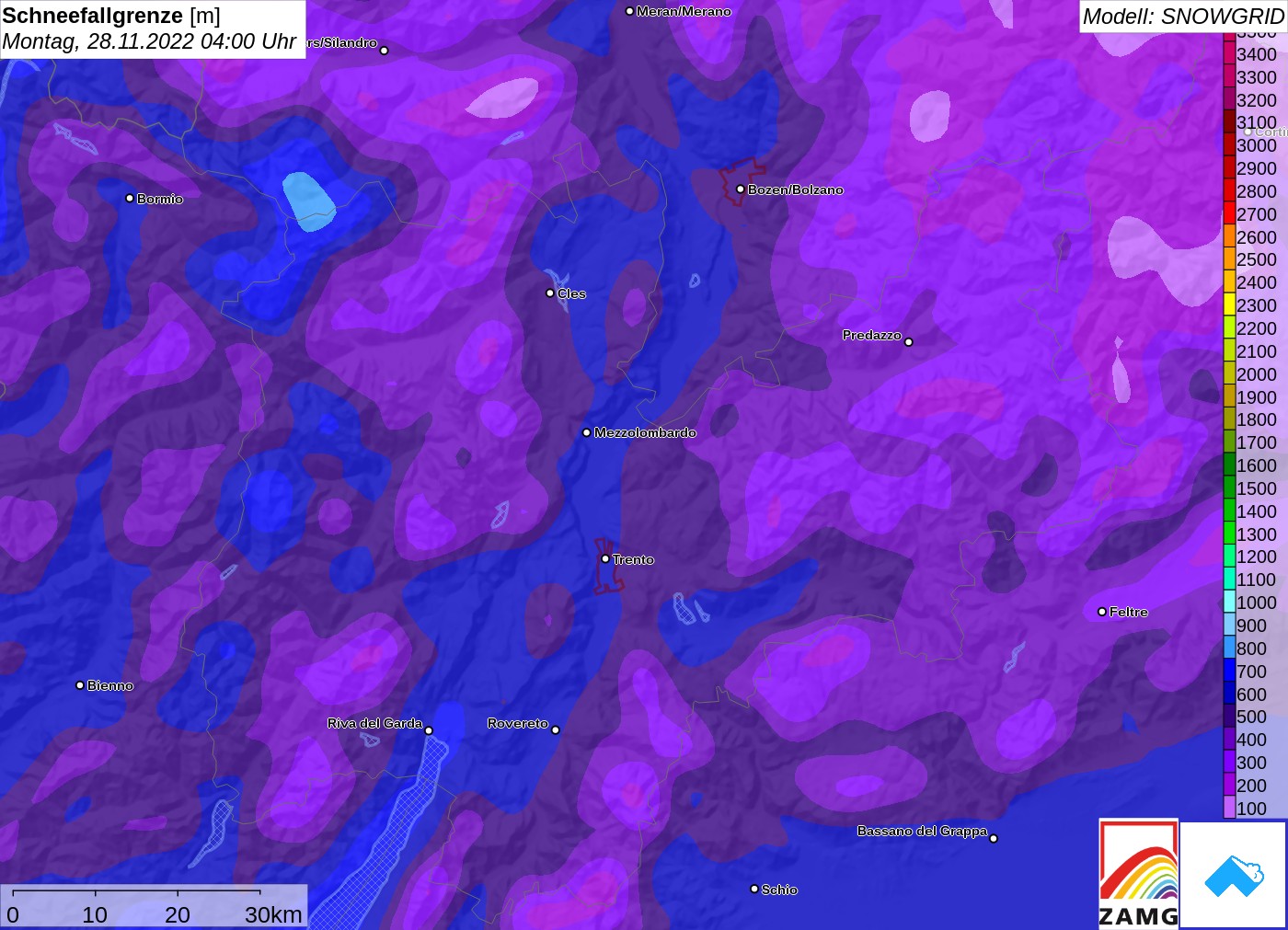Click the Riva del Garda label
Image resolution: width=1288 pixels, height=930 pixels.
374,723
